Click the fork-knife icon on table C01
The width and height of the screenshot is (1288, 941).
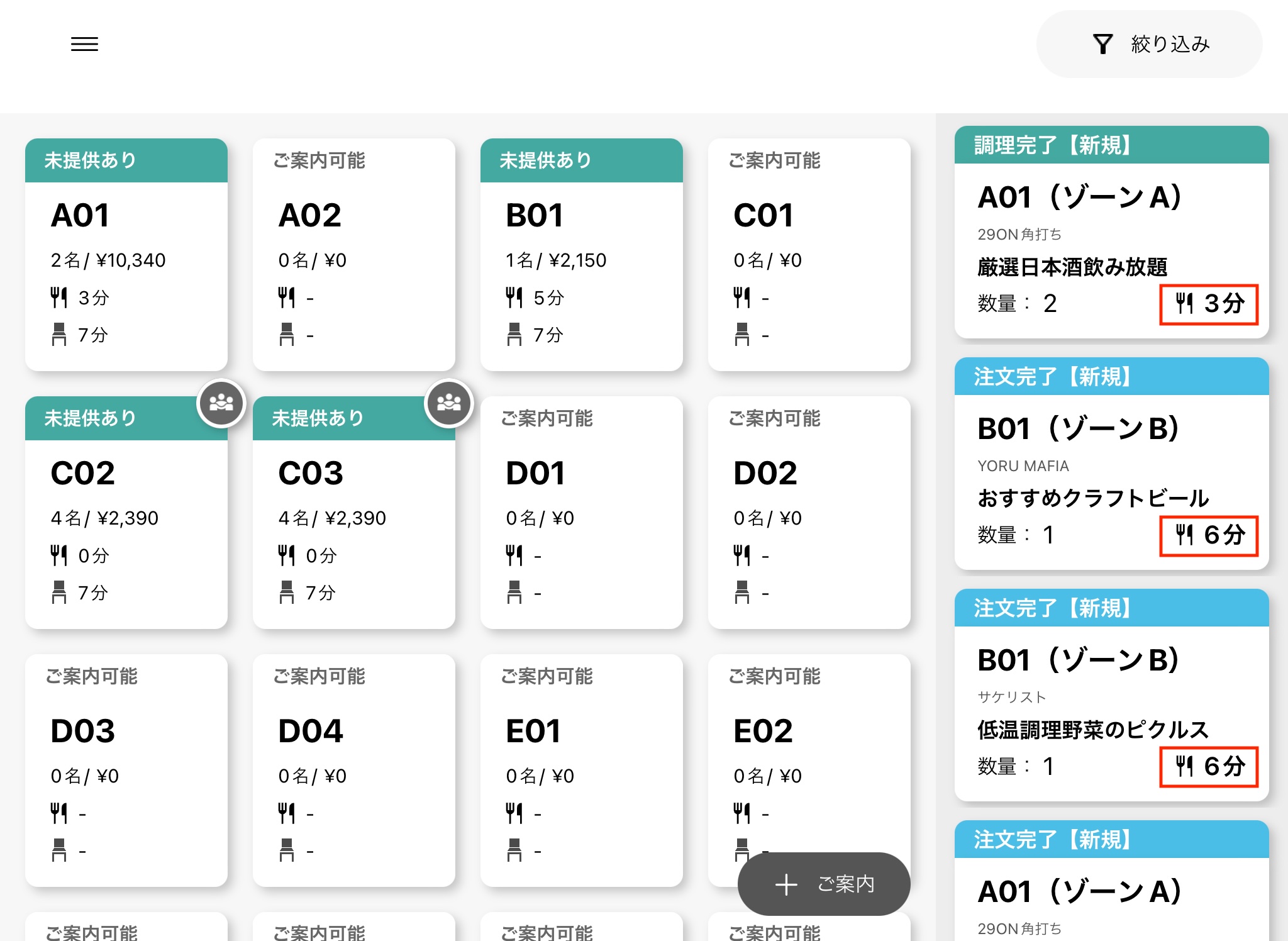(x=741, y=298)
